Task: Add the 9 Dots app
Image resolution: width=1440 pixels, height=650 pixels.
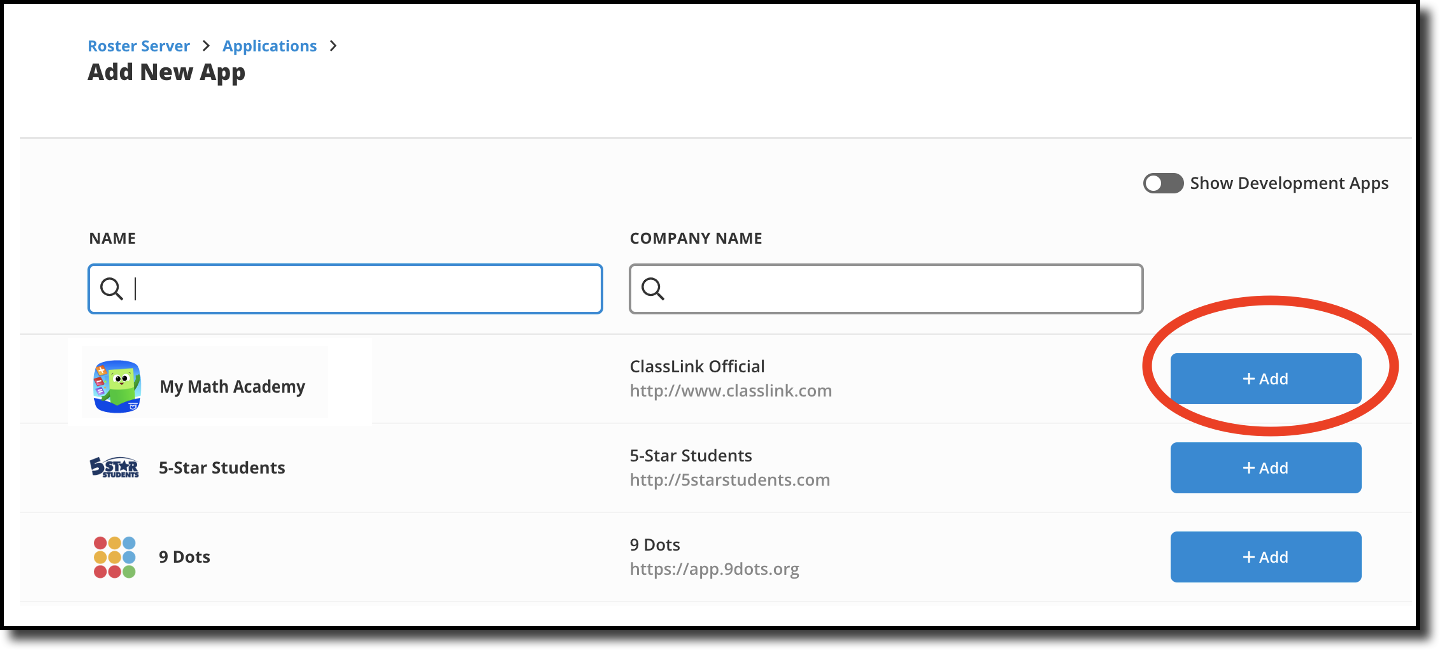Action: click(x=1266, y=557)
